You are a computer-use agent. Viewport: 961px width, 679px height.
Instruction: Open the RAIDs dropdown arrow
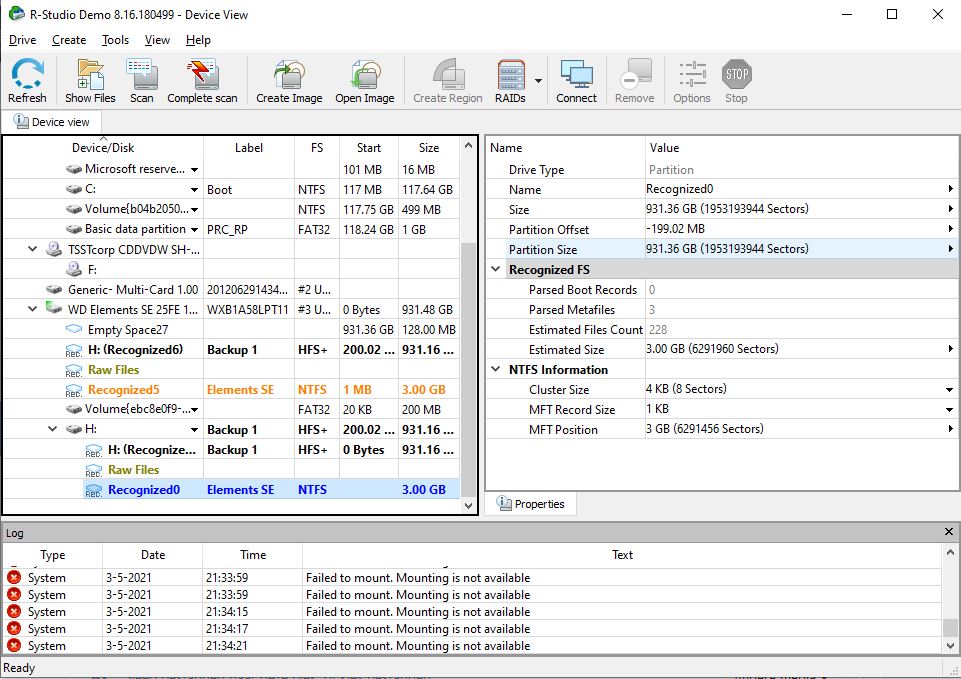coord(539,81)
